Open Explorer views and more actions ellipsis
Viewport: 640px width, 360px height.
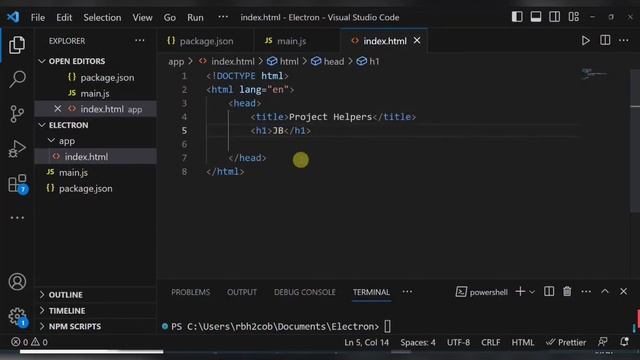140,40
